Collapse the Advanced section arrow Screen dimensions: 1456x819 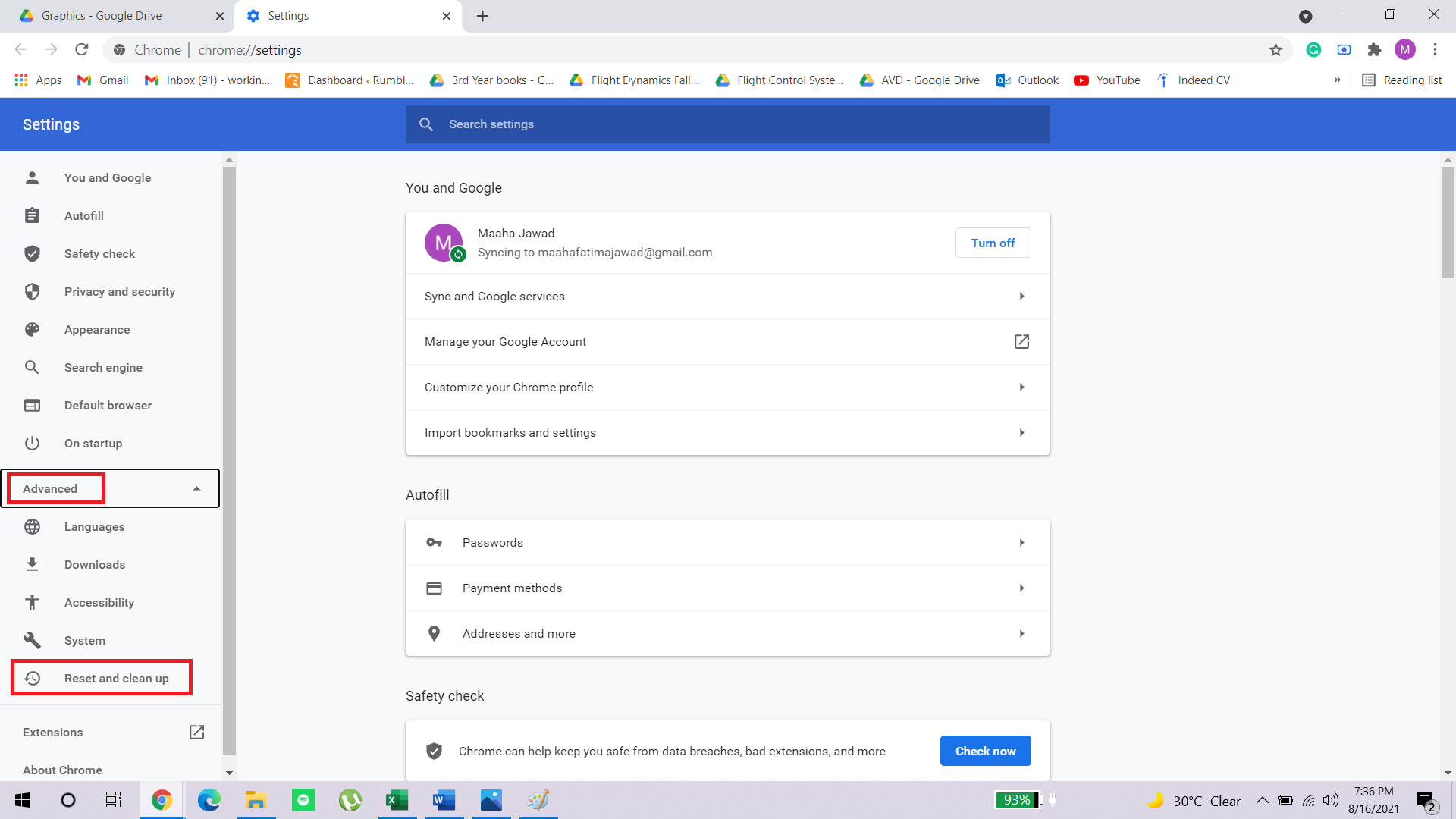click(196, 488)
